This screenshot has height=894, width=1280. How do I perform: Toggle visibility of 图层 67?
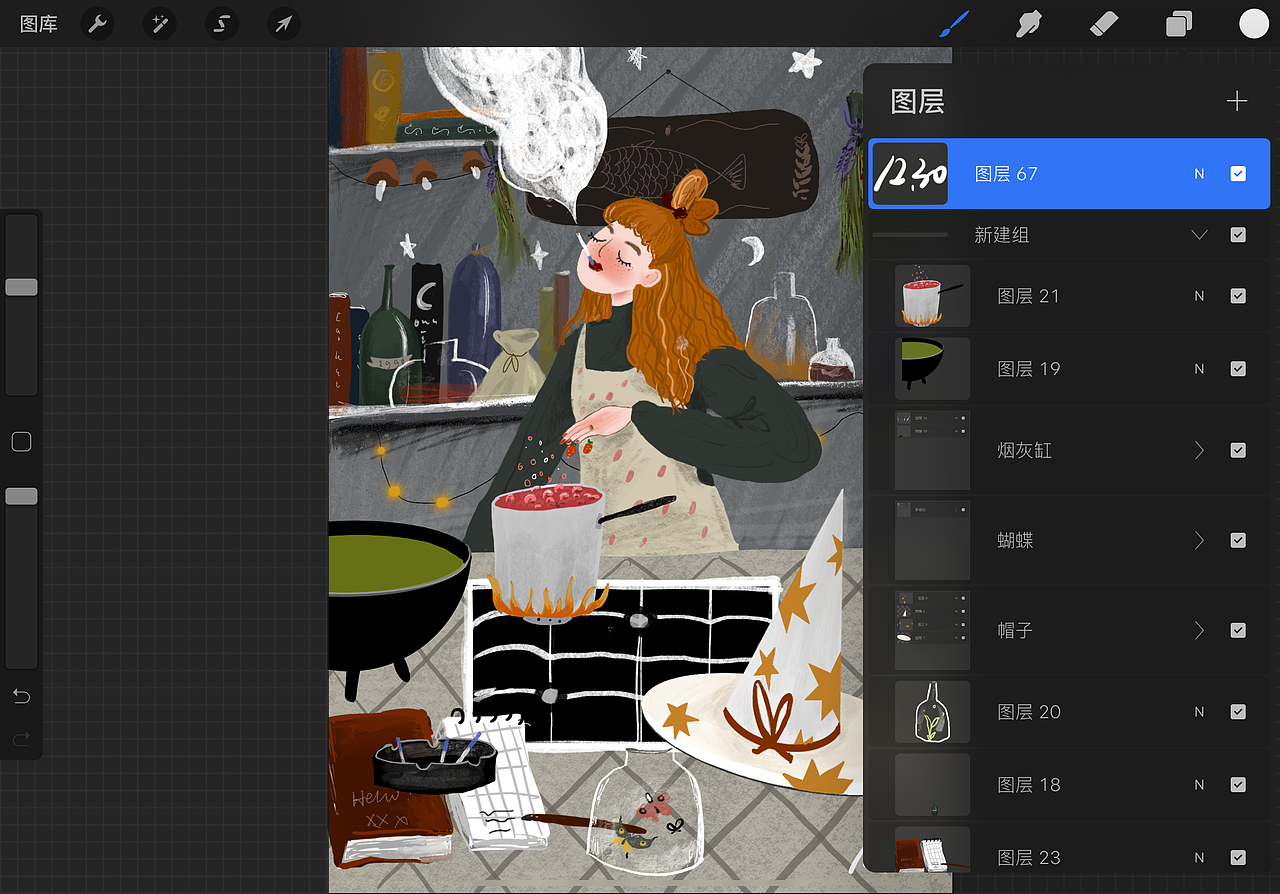tap(1238, 173)
